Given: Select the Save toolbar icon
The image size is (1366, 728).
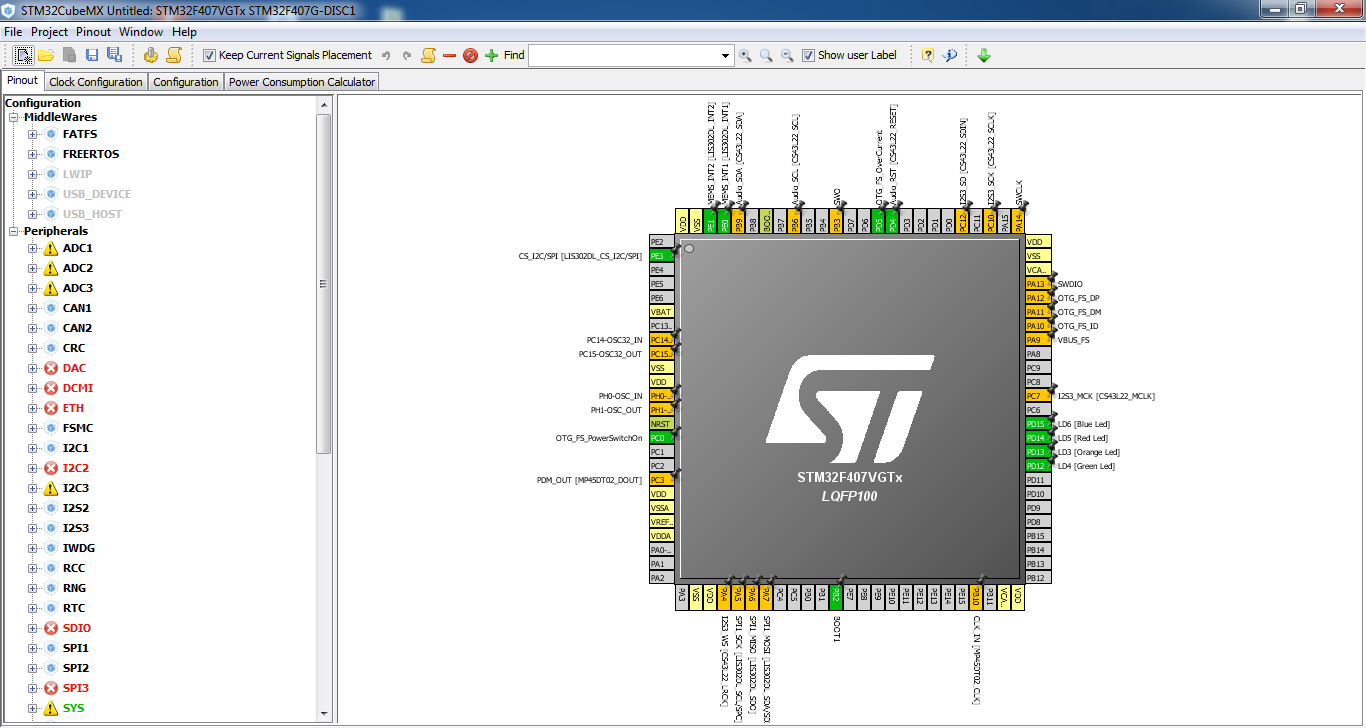Looking at the screenshot, I should [92, 55].
